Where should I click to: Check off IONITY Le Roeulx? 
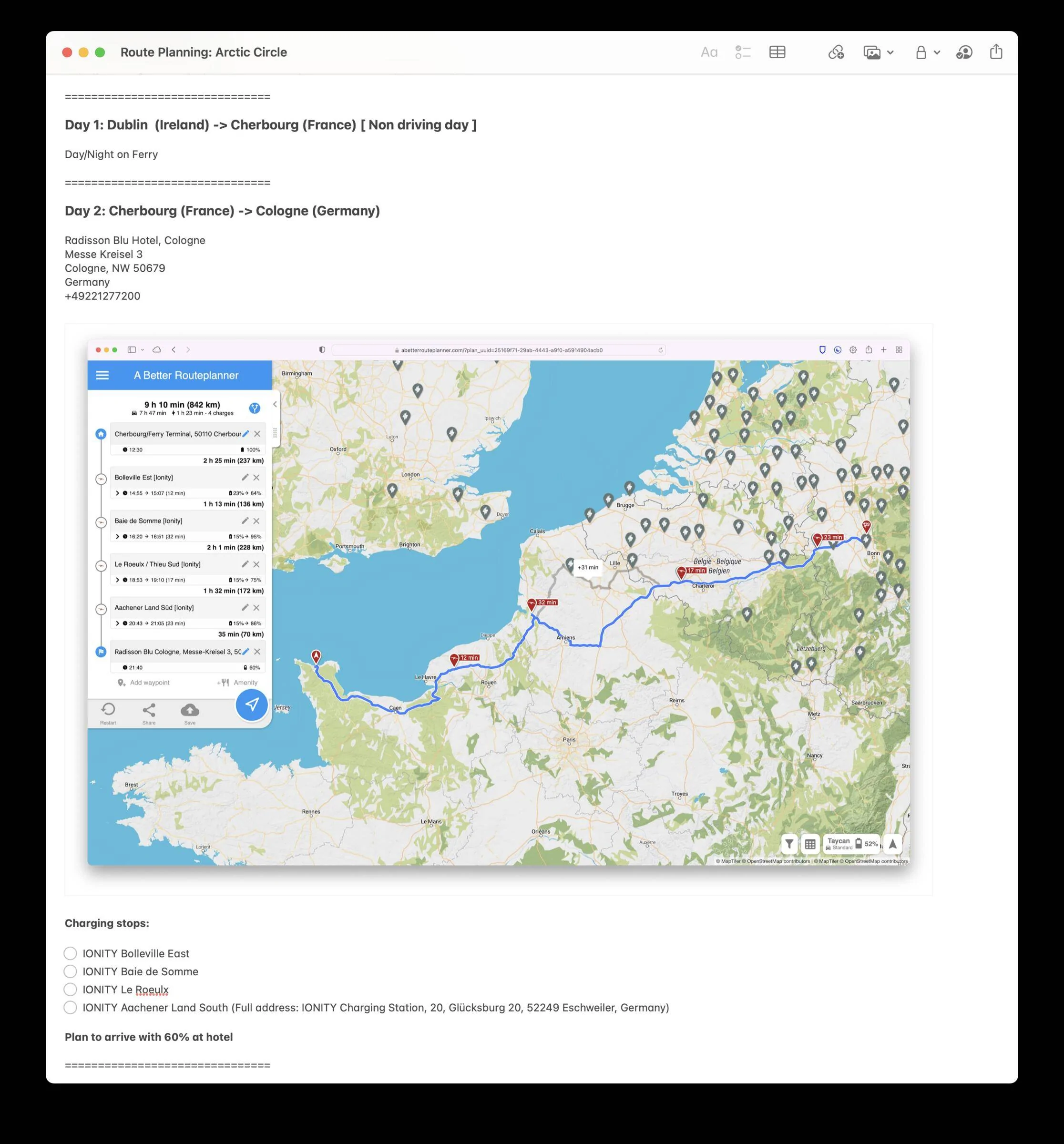(70, 989)
